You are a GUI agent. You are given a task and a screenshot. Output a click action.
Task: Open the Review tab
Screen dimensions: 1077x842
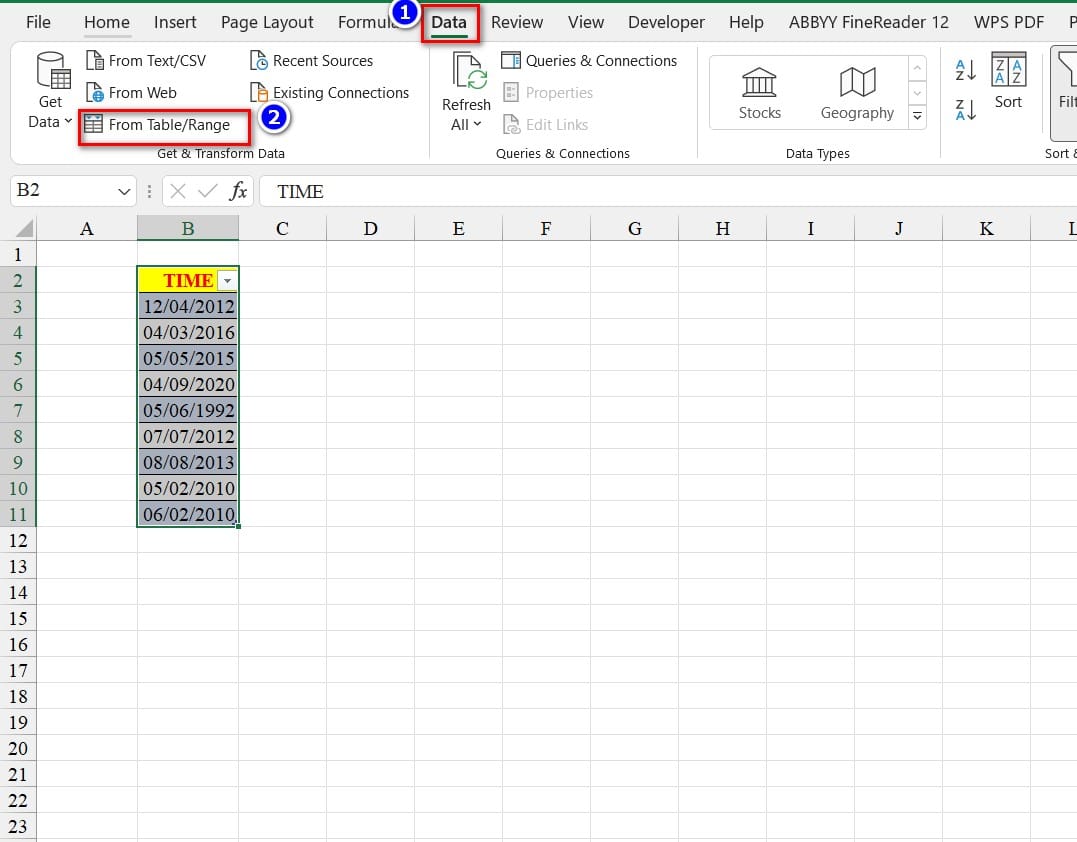[517, 22]
